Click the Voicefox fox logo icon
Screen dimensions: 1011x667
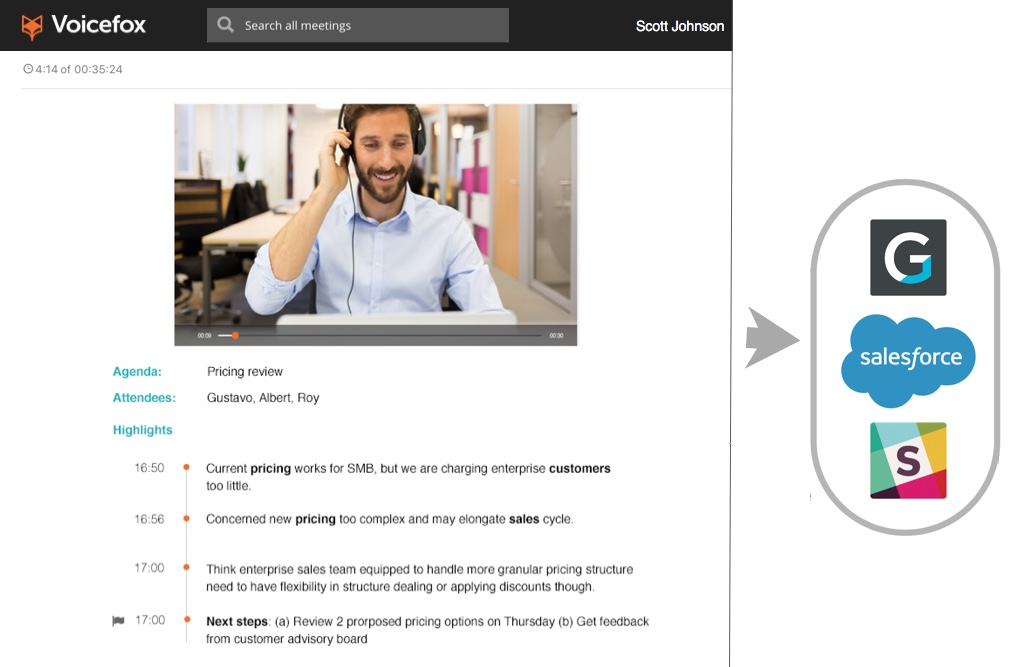(32, 26)
